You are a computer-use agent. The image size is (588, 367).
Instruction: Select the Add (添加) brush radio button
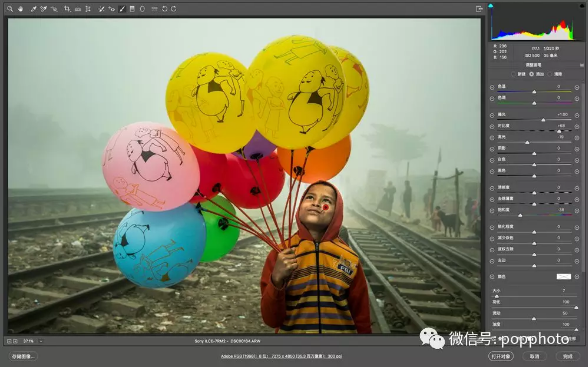(531, 74)
